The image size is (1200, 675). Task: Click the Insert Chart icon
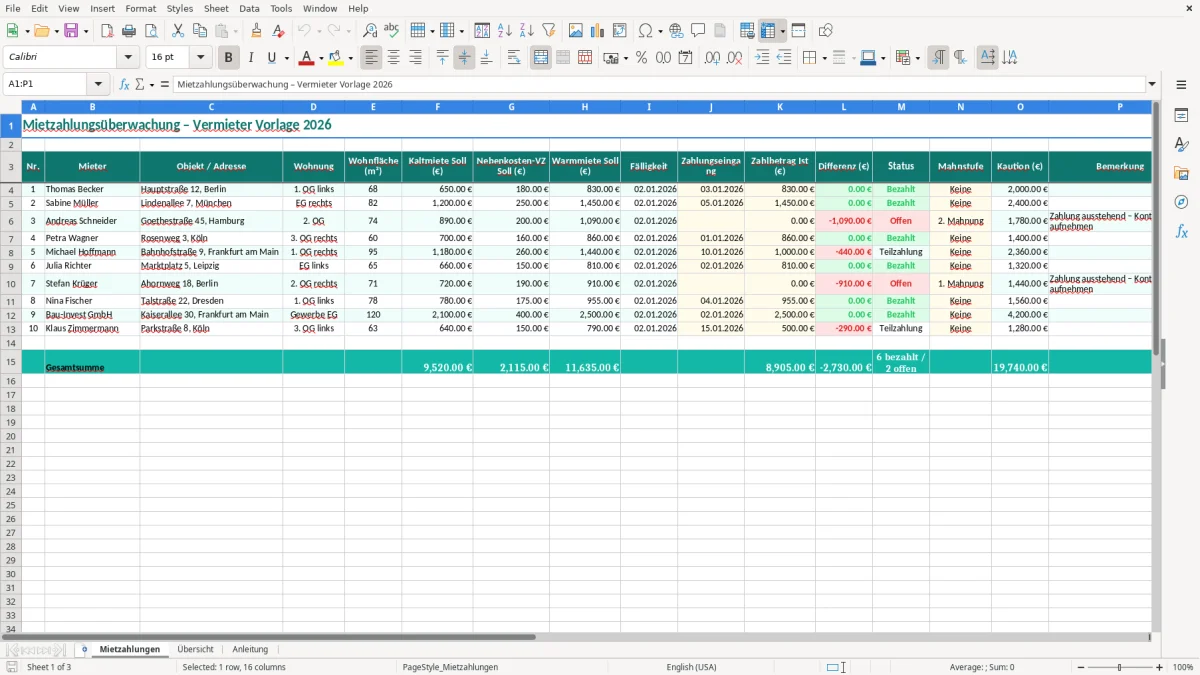click(598, 31)
